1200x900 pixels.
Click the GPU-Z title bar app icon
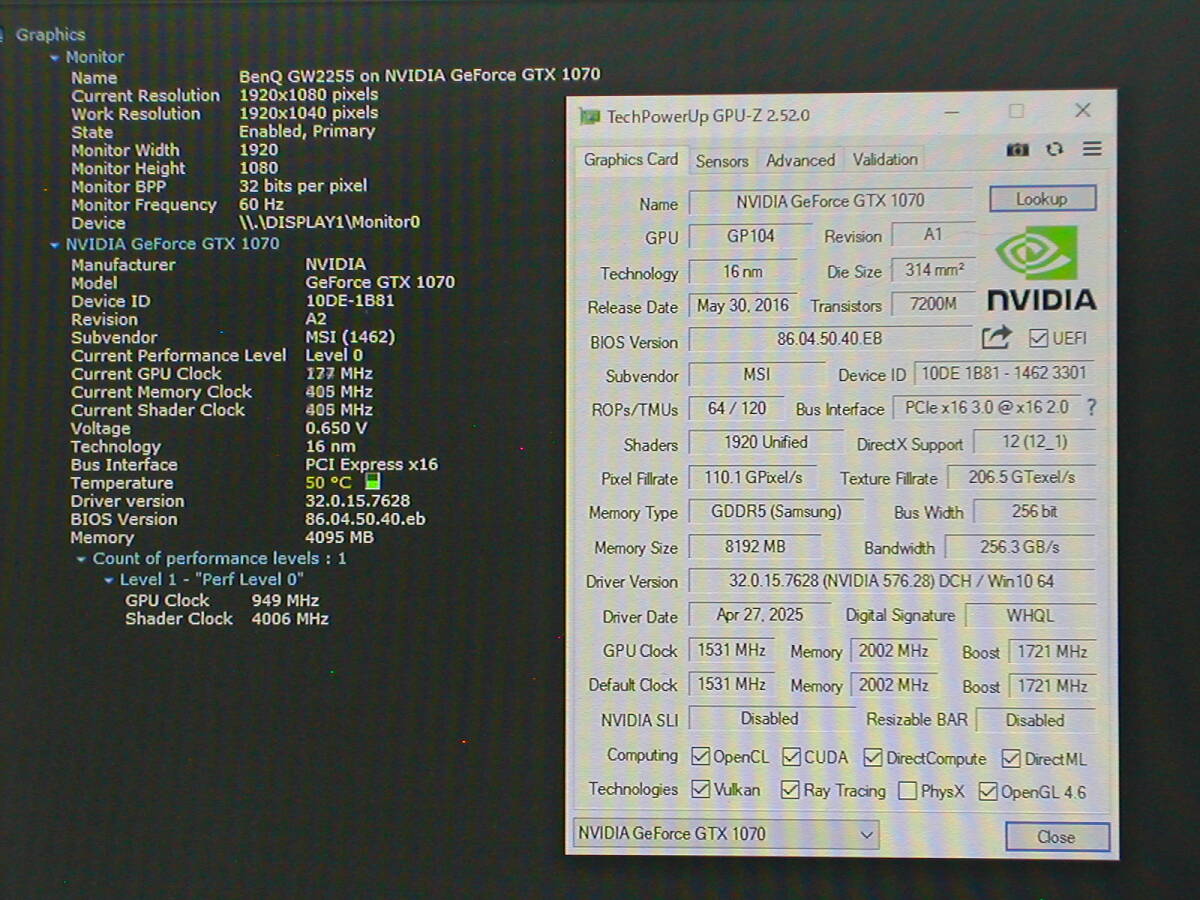tap(590, 116)
